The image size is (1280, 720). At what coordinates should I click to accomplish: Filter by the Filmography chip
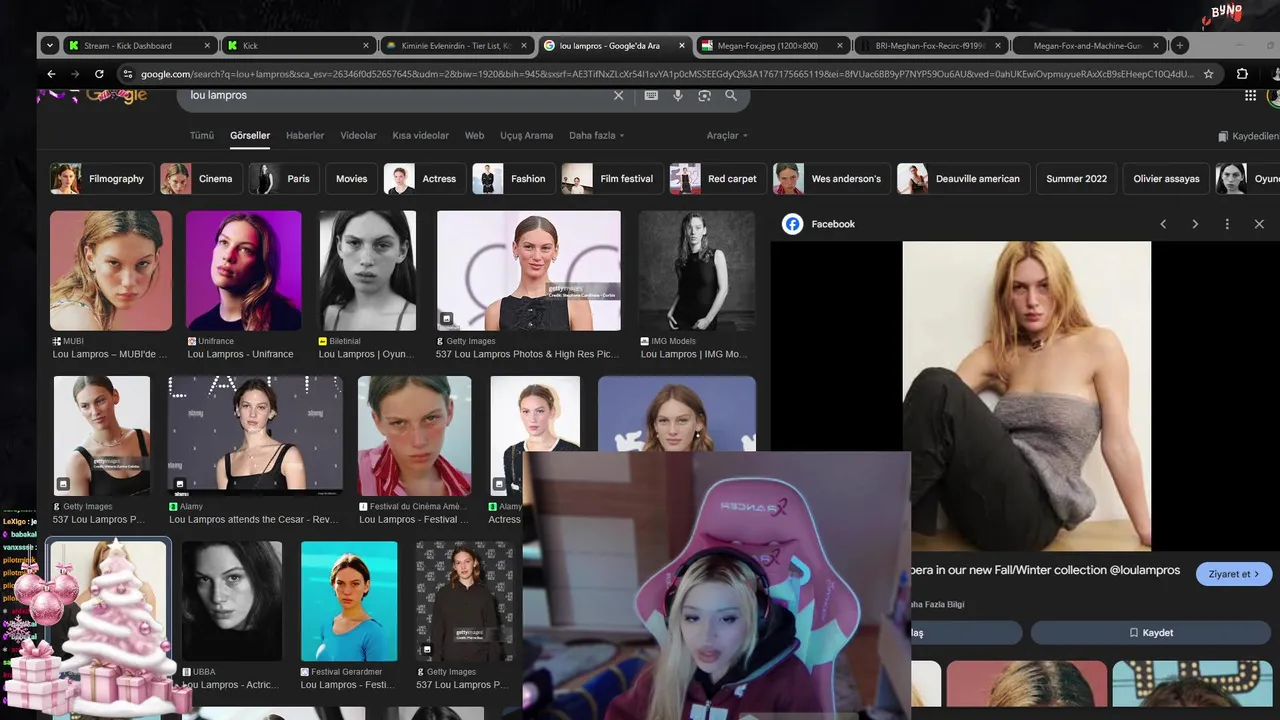(102, 178)
